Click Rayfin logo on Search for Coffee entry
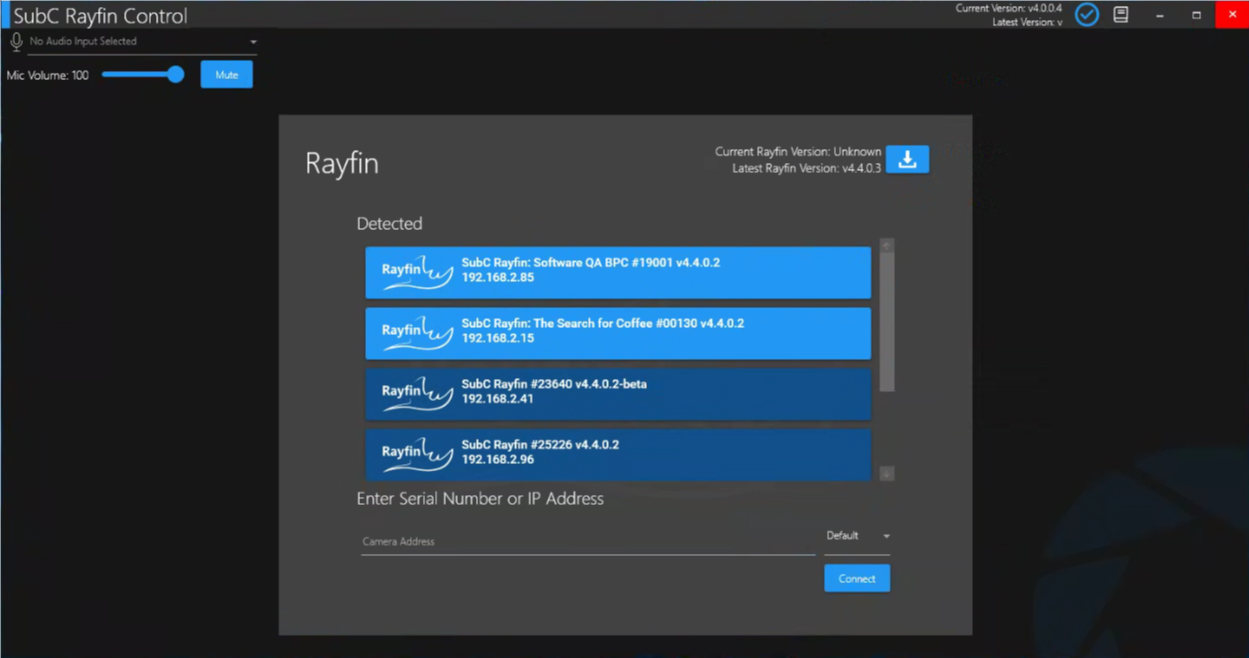Viewport: 1249px width, 658px height. (x=416, y=333)
